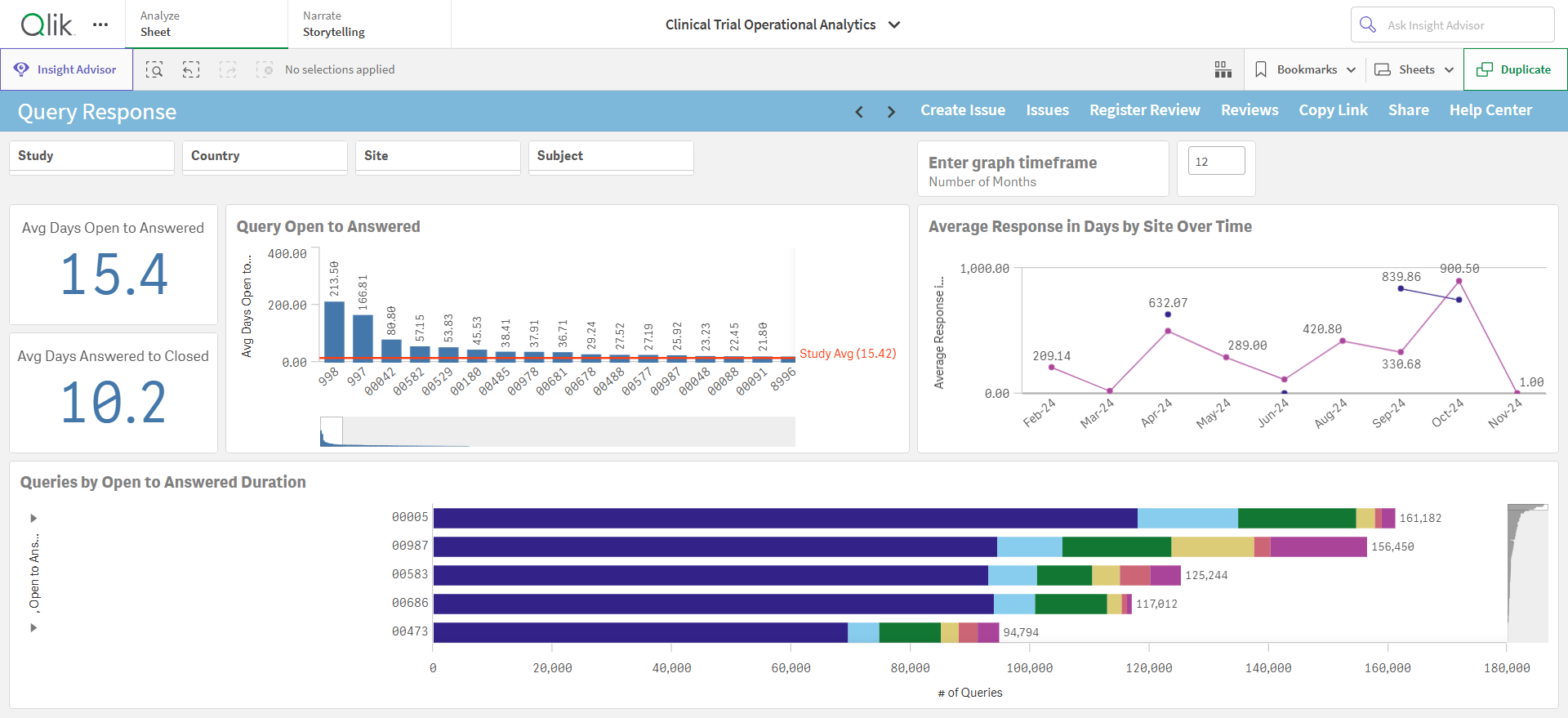Open the Qlik global menu ellipsis
1568x718 pixels.
coord(100,25)
